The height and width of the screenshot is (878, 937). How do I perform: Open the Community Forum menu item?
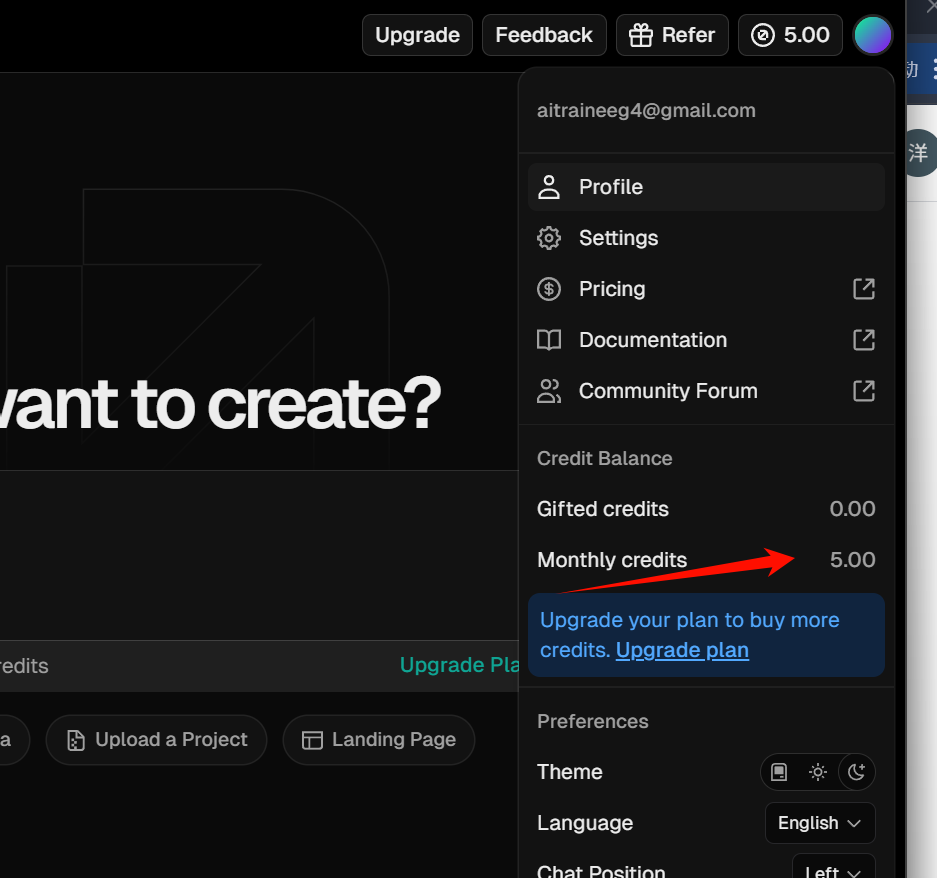pos(706,391)
